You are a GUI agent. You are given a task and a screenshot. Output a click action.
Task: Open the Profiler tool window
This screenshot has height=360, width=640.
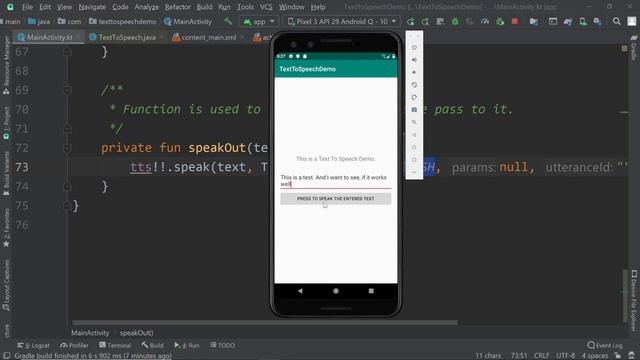[x=74, y=345]
